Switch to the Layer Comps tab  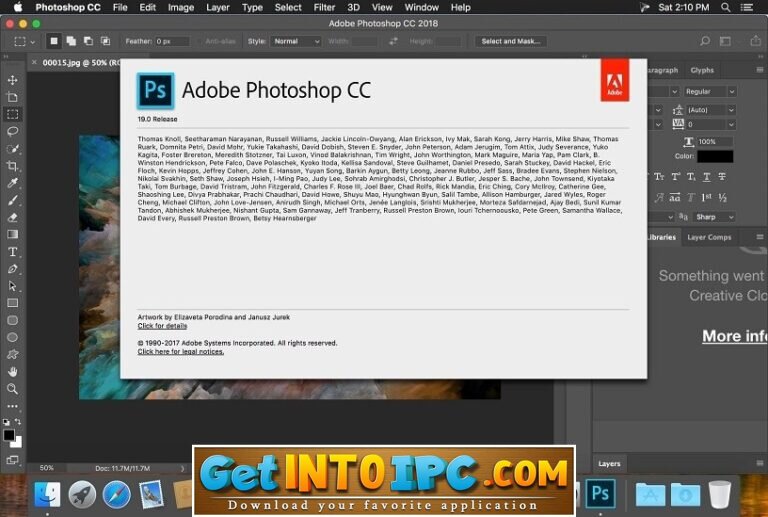pos(709,237)
